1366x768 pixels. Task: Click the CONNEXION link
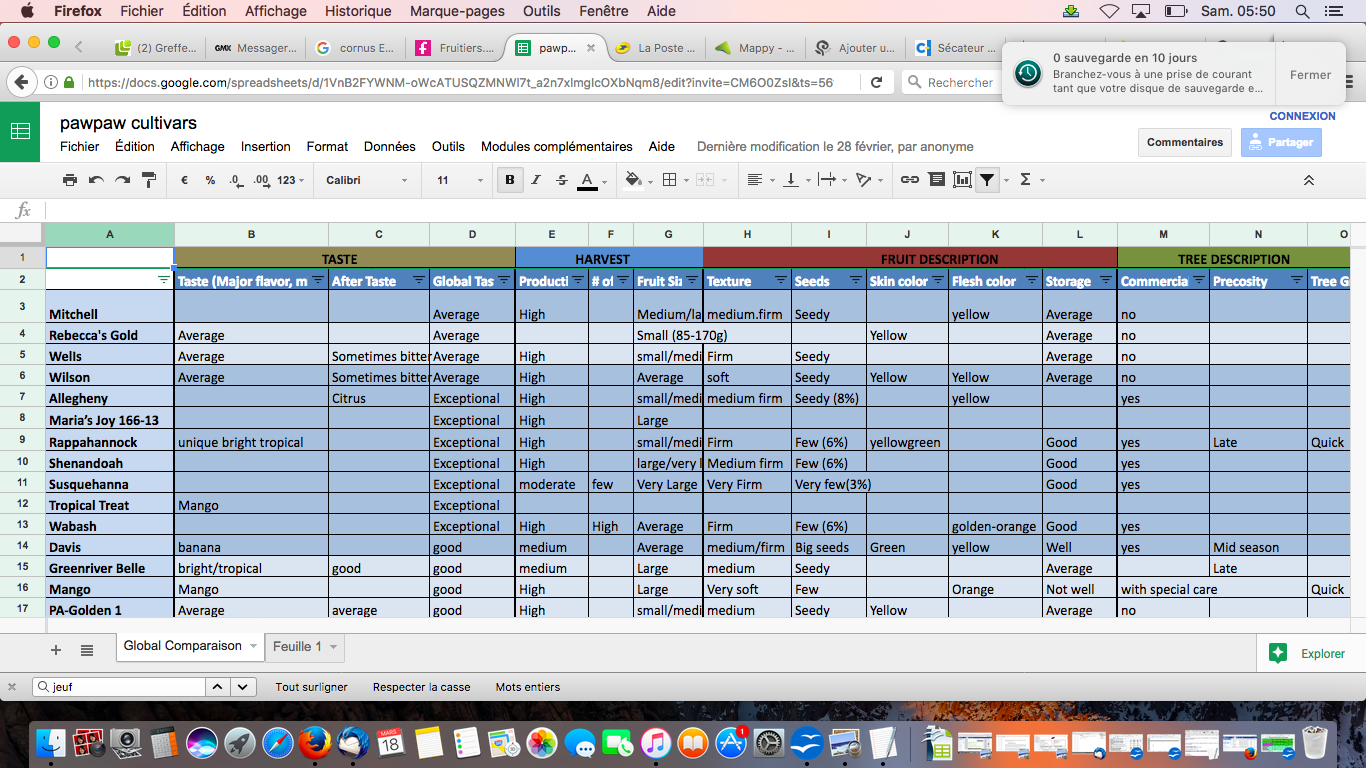[x=1302, y=116]
